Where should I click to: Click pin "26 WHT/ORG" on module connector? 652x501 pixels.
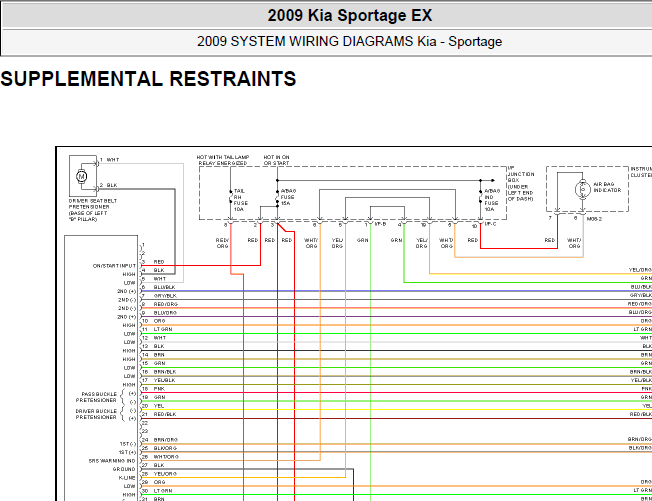coord(161,457)
